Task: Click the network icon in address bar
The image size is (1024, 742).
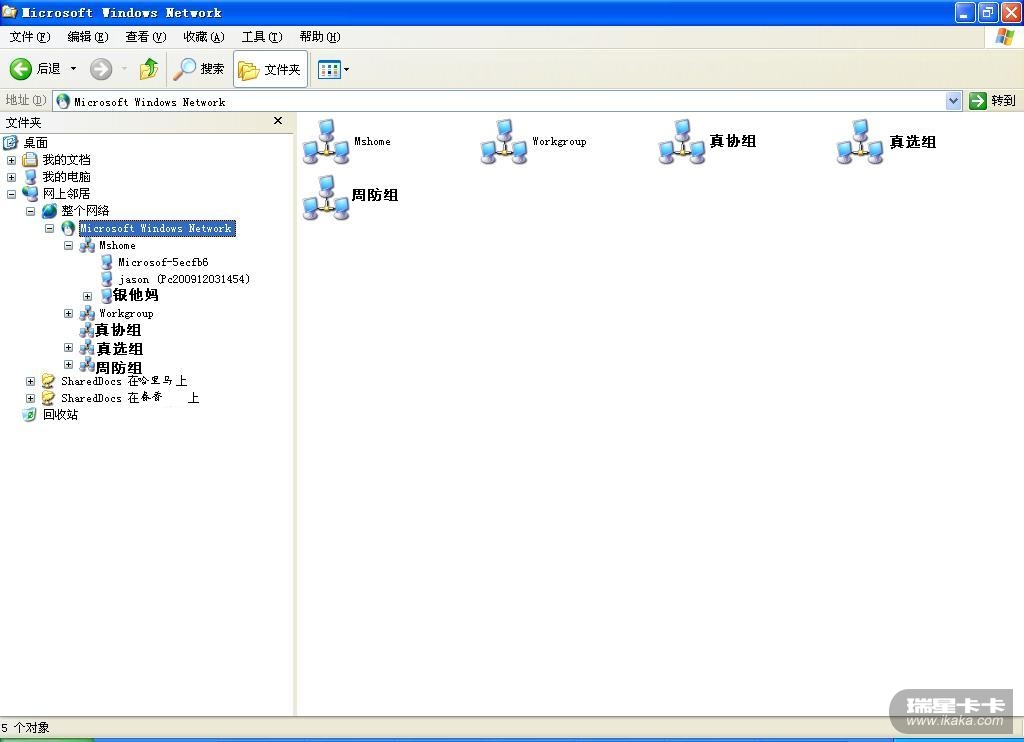Action: [x=63, y=101]
